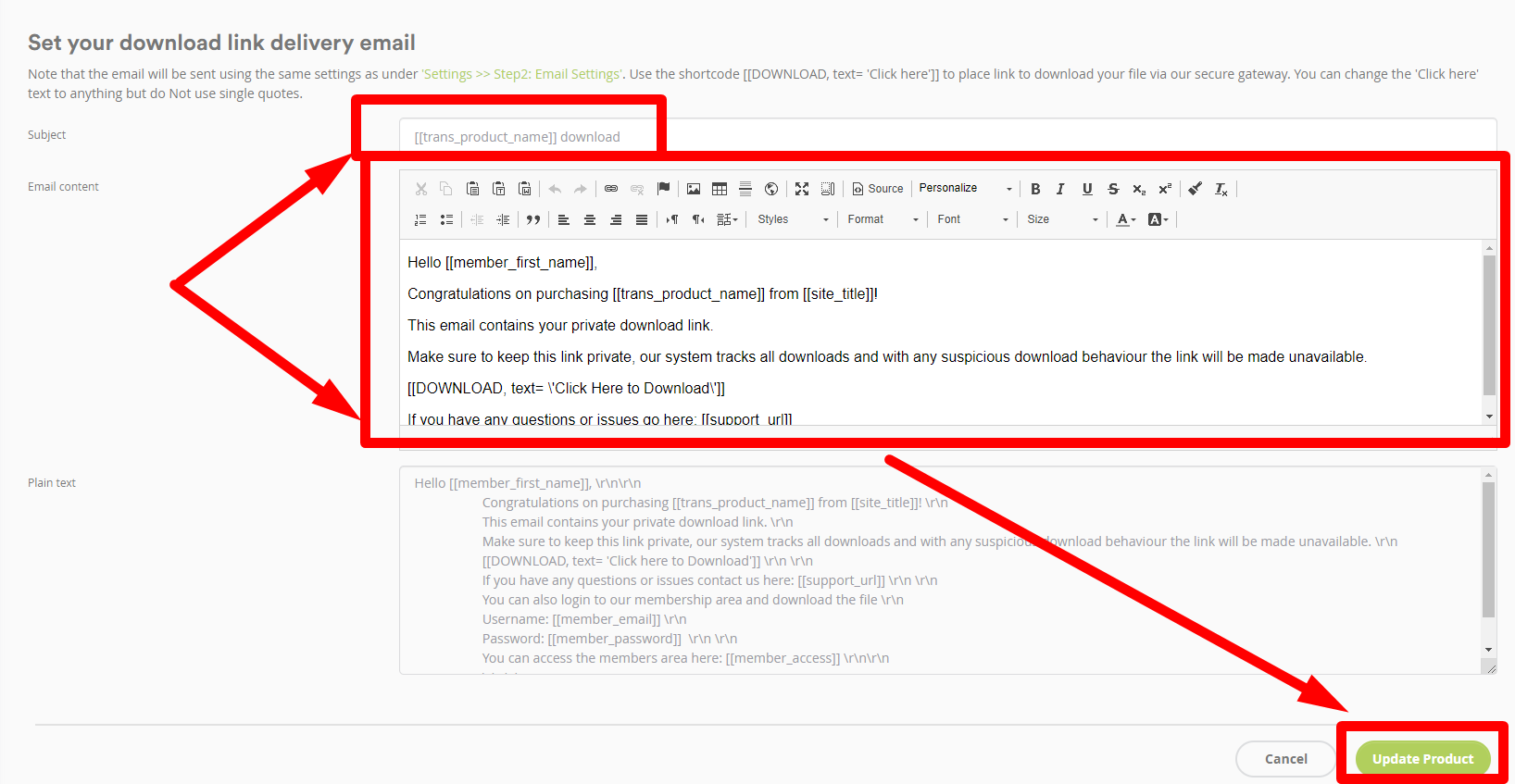Switch editor to Source view
The width and height of the screenshot is (1515, 784).
[878, 189]
